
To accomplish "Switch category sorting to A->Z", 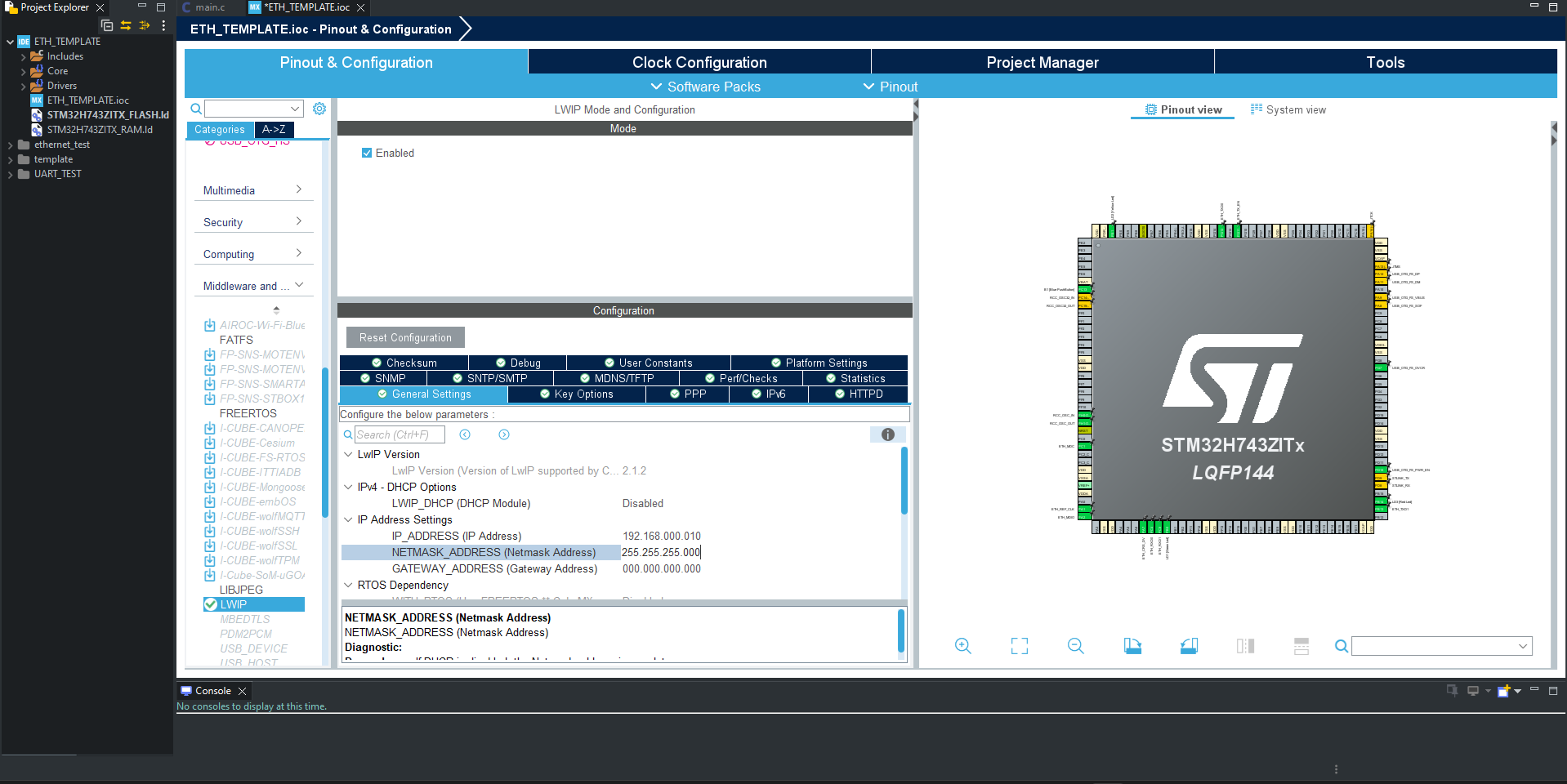I will pos(273,129).
